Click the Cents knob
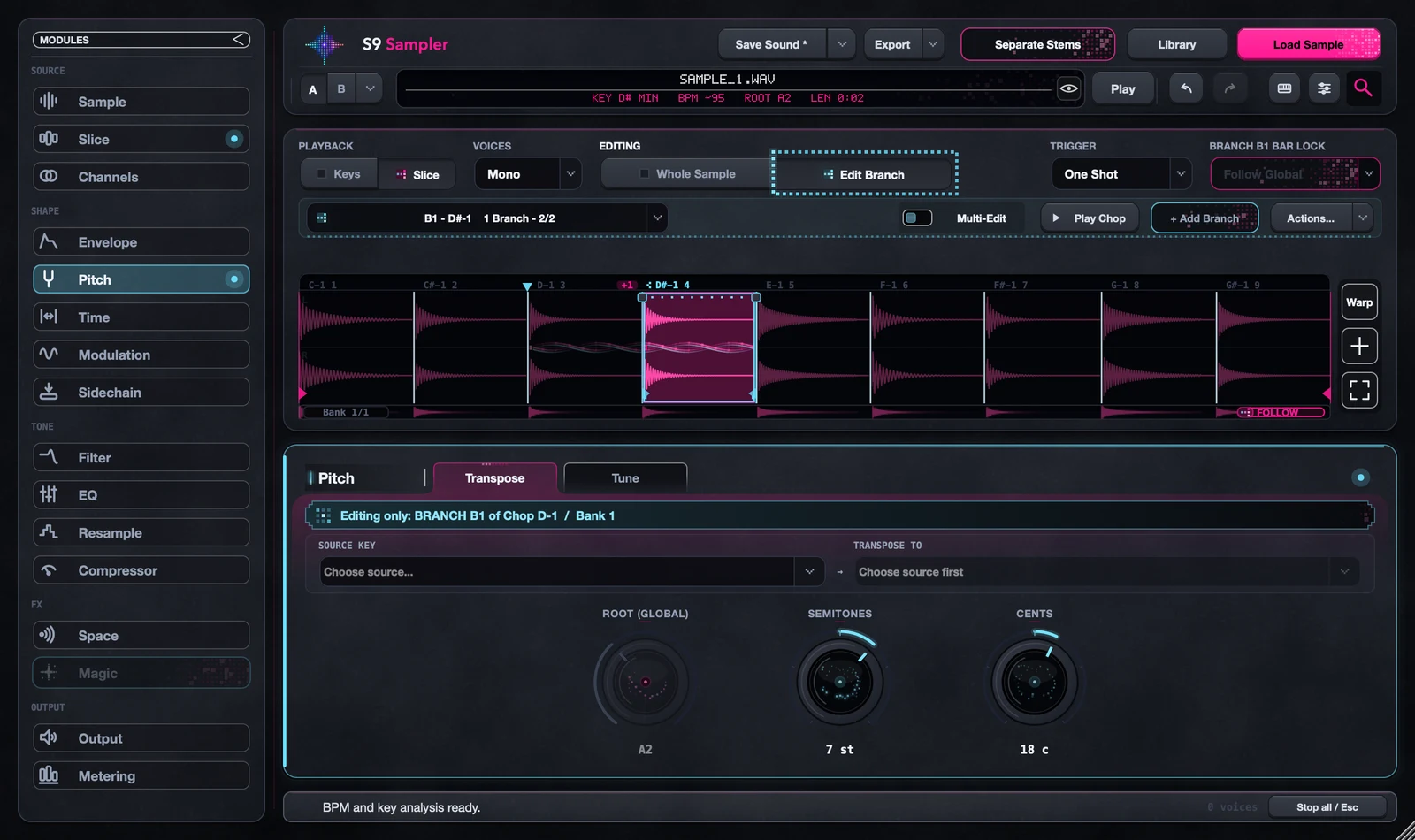 click(x=1034, y=682)
